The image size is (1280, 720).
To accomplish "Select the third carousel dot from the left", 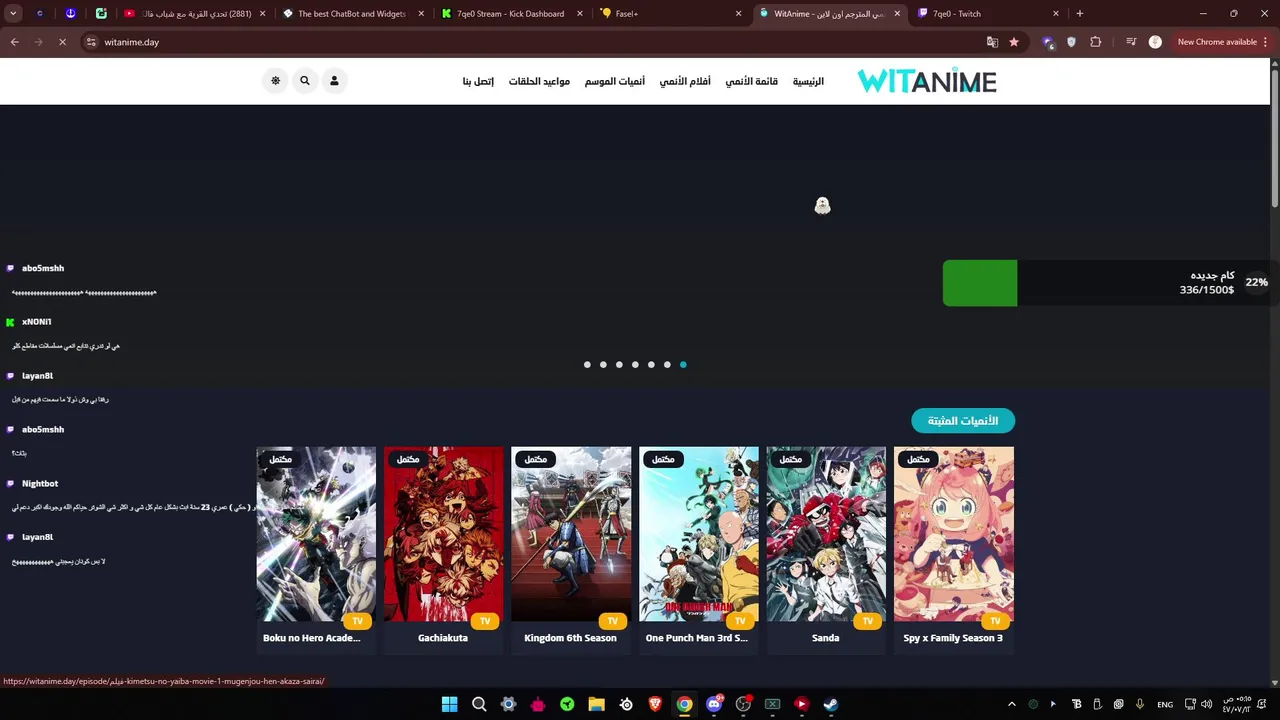I will (619, 365).
